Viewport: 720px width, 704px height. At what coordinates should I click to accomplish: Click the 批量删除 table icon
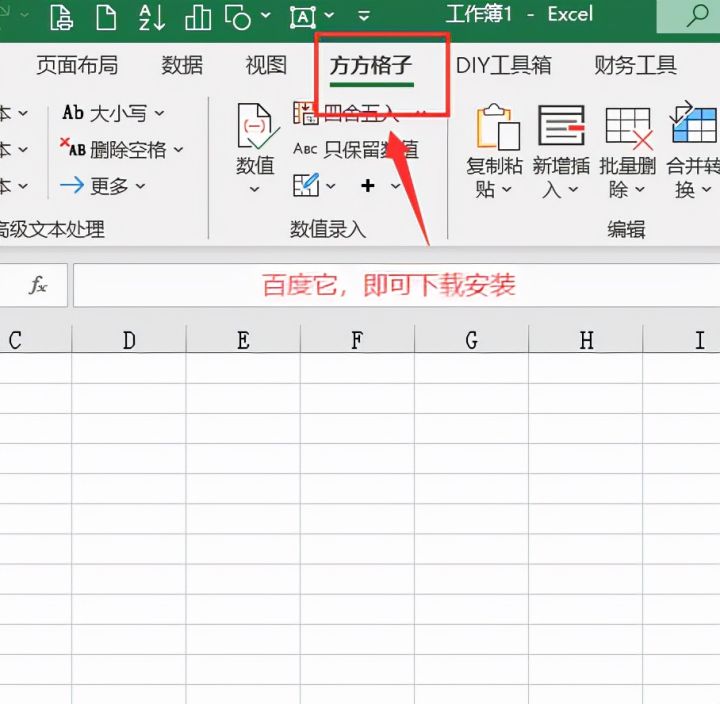[x=630, y=128]
